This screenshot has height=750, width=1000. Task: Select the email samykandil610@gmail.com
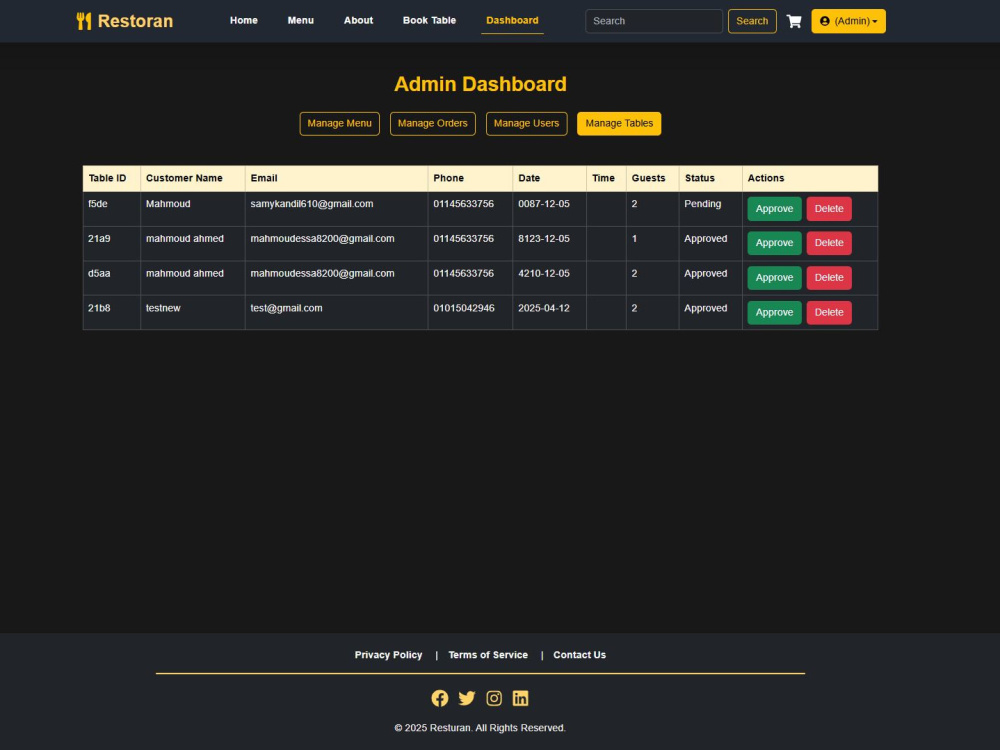(x=312, y=204)
